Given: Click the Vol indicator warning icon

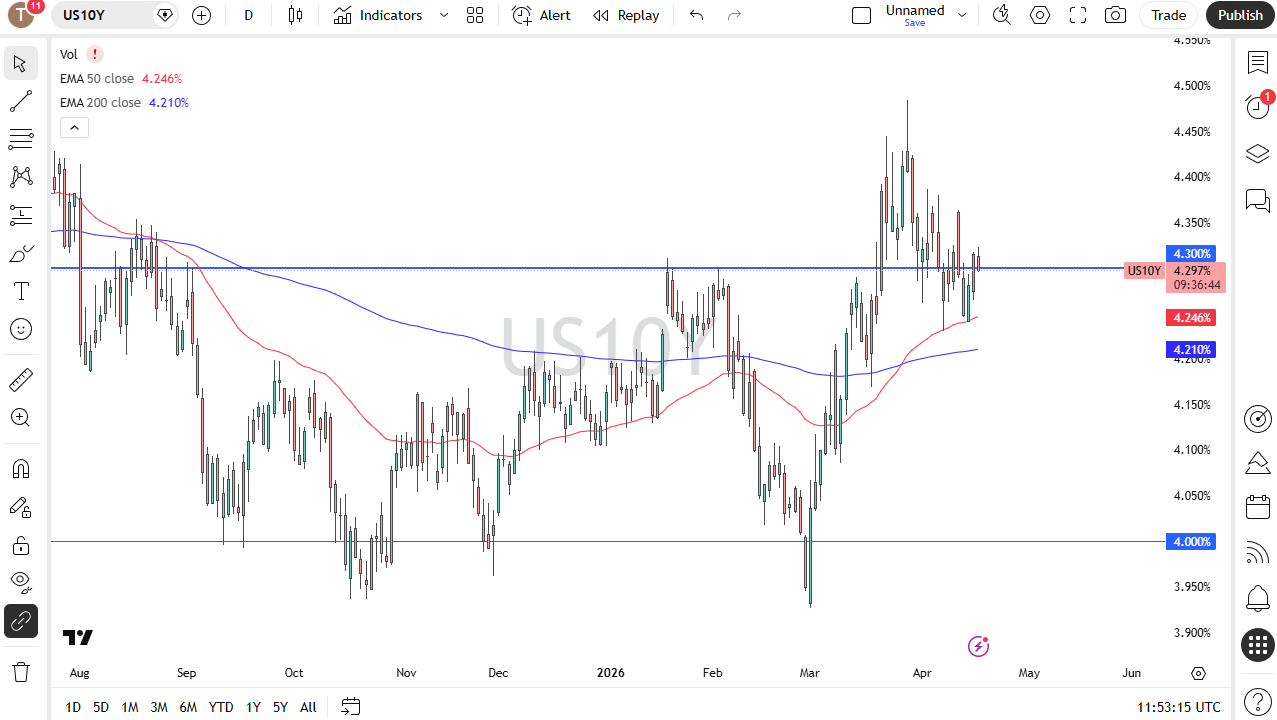Looking at the screenshot, I should [94, 54].
